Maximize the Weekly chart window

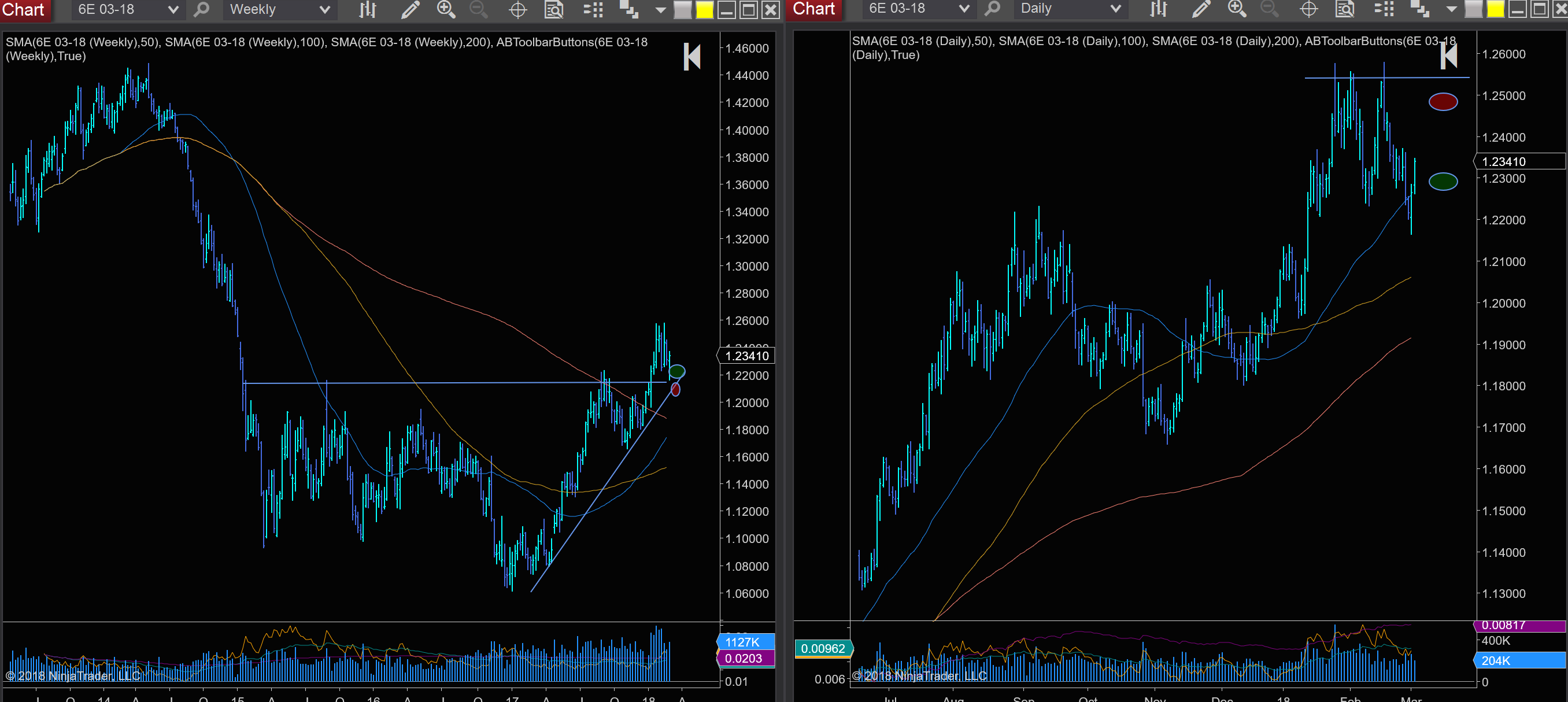(x=748, y=10)
